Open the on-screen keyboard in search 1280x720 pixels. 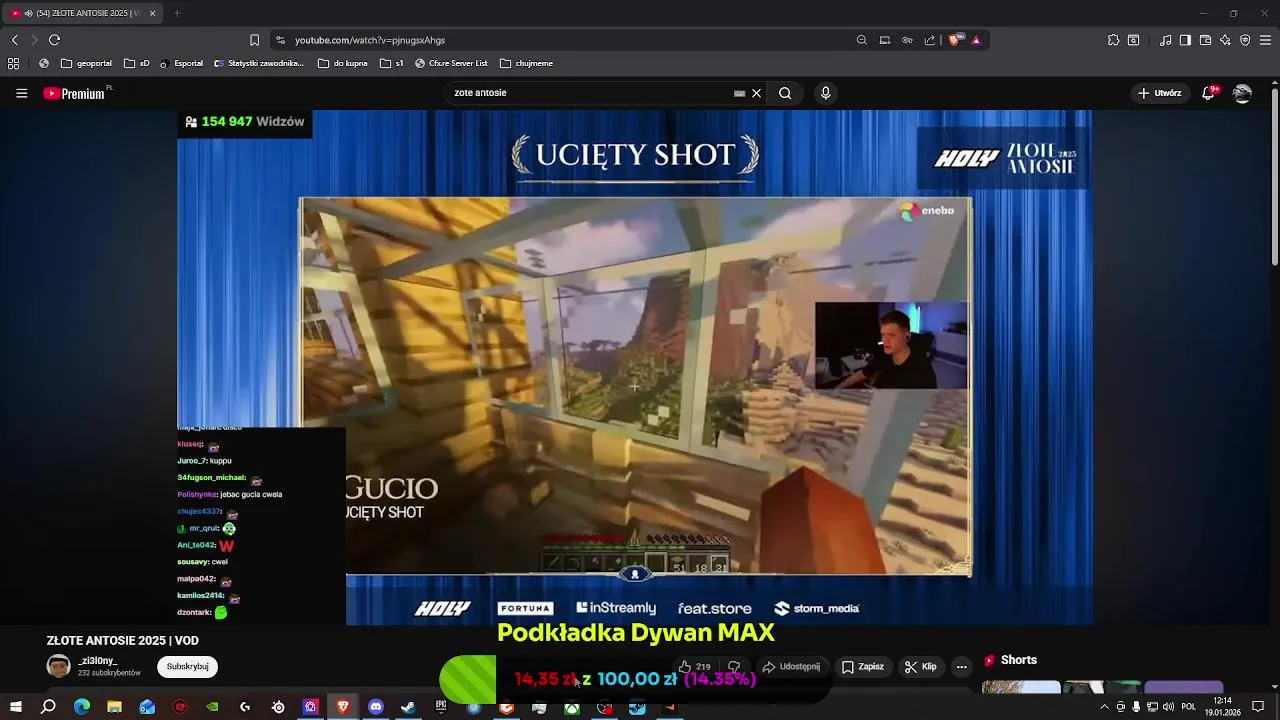(739, 93)
